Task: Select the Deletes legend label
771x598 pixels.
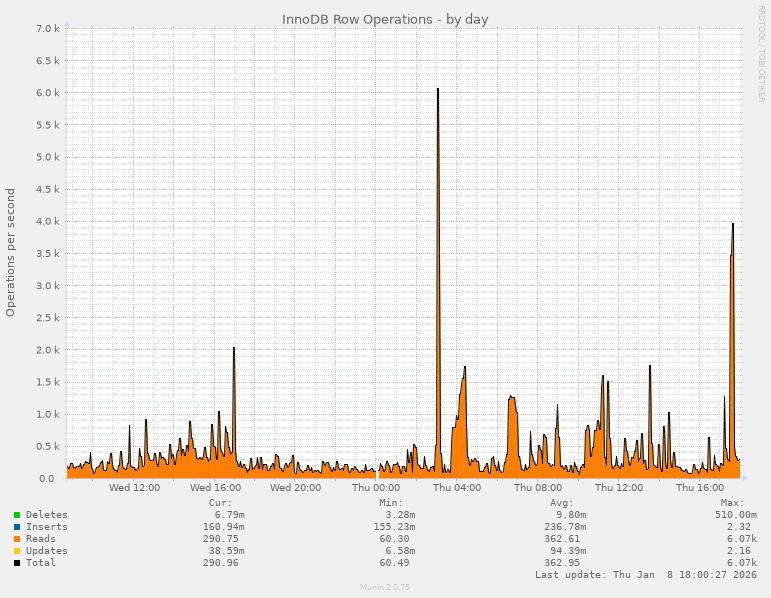Action: click(47, 515)
